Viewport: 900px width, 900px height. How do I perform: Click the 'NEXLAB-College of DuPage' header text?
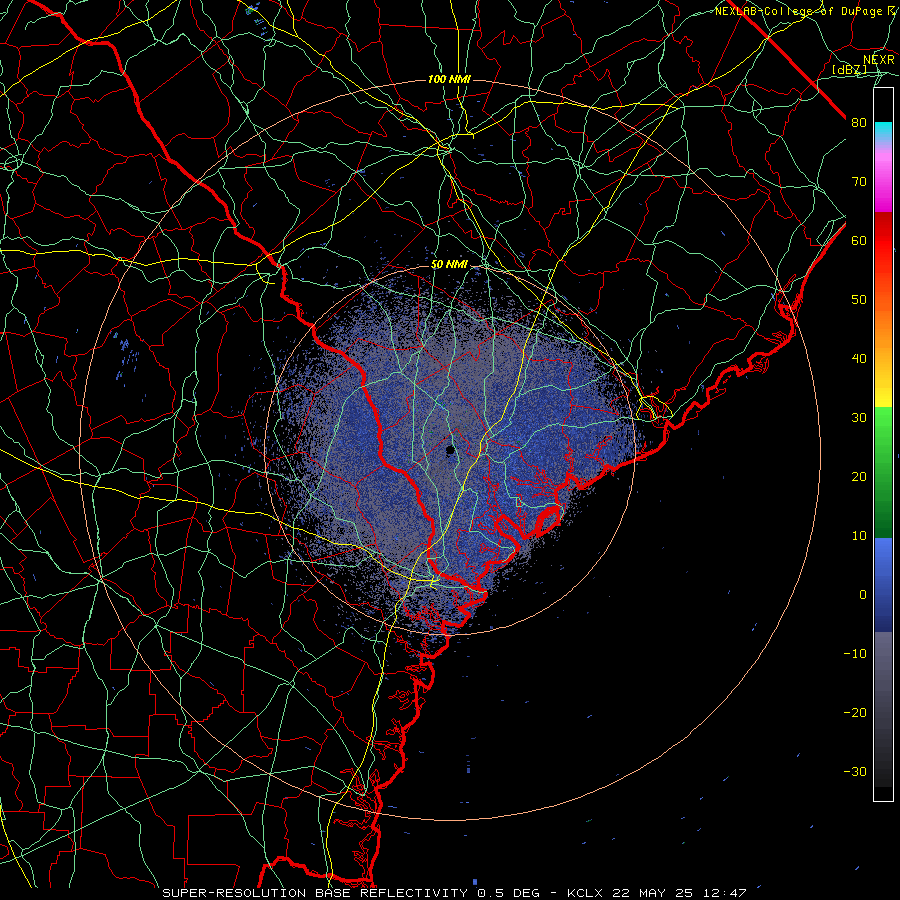[797, 11]
